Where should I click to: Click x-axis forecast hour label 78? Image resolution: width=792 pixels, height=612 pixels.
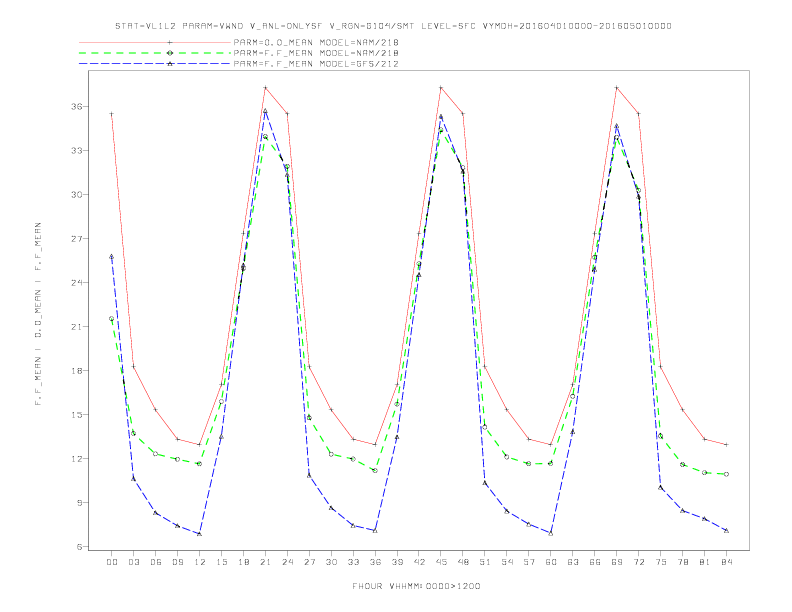[x=682, y=562]
